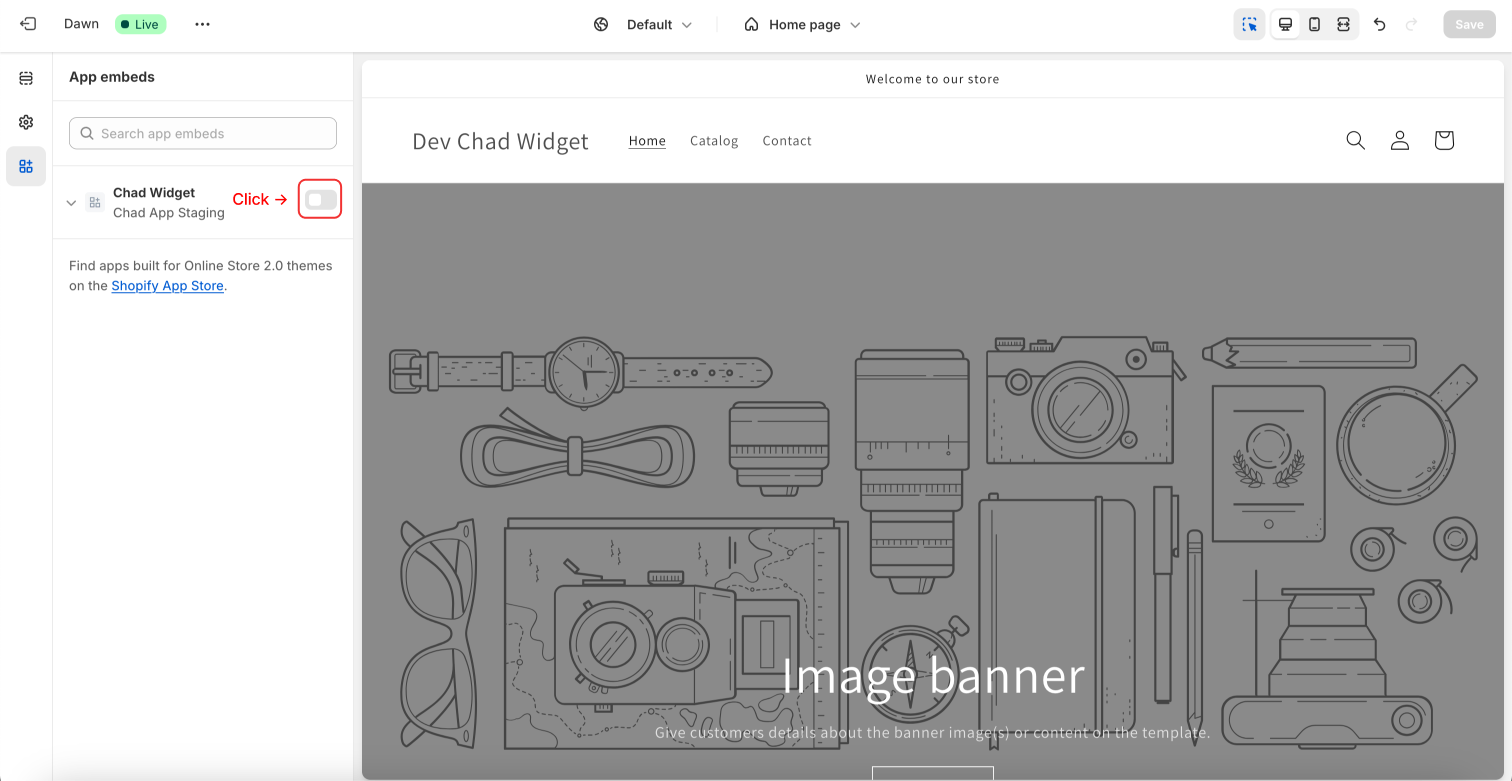Screen dimensions: 1512x781
Task: Open the three-dot more actions menu
Action: point(203,24)
